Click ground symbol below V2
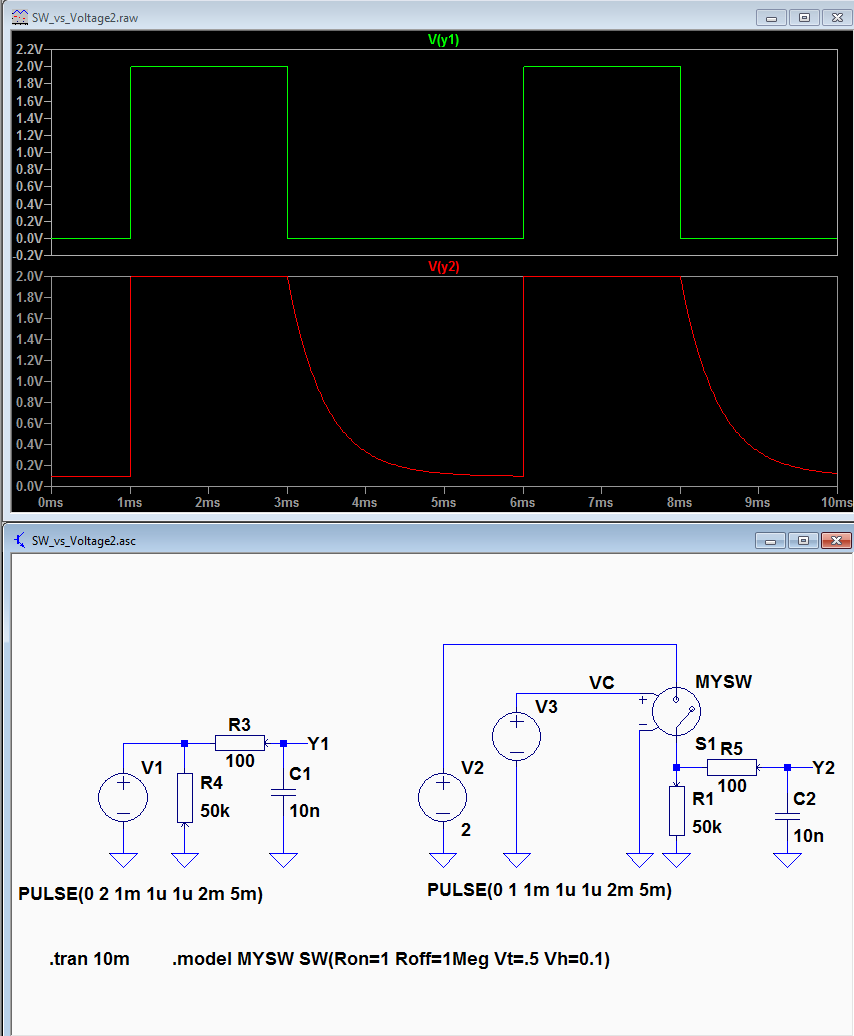 443,860
